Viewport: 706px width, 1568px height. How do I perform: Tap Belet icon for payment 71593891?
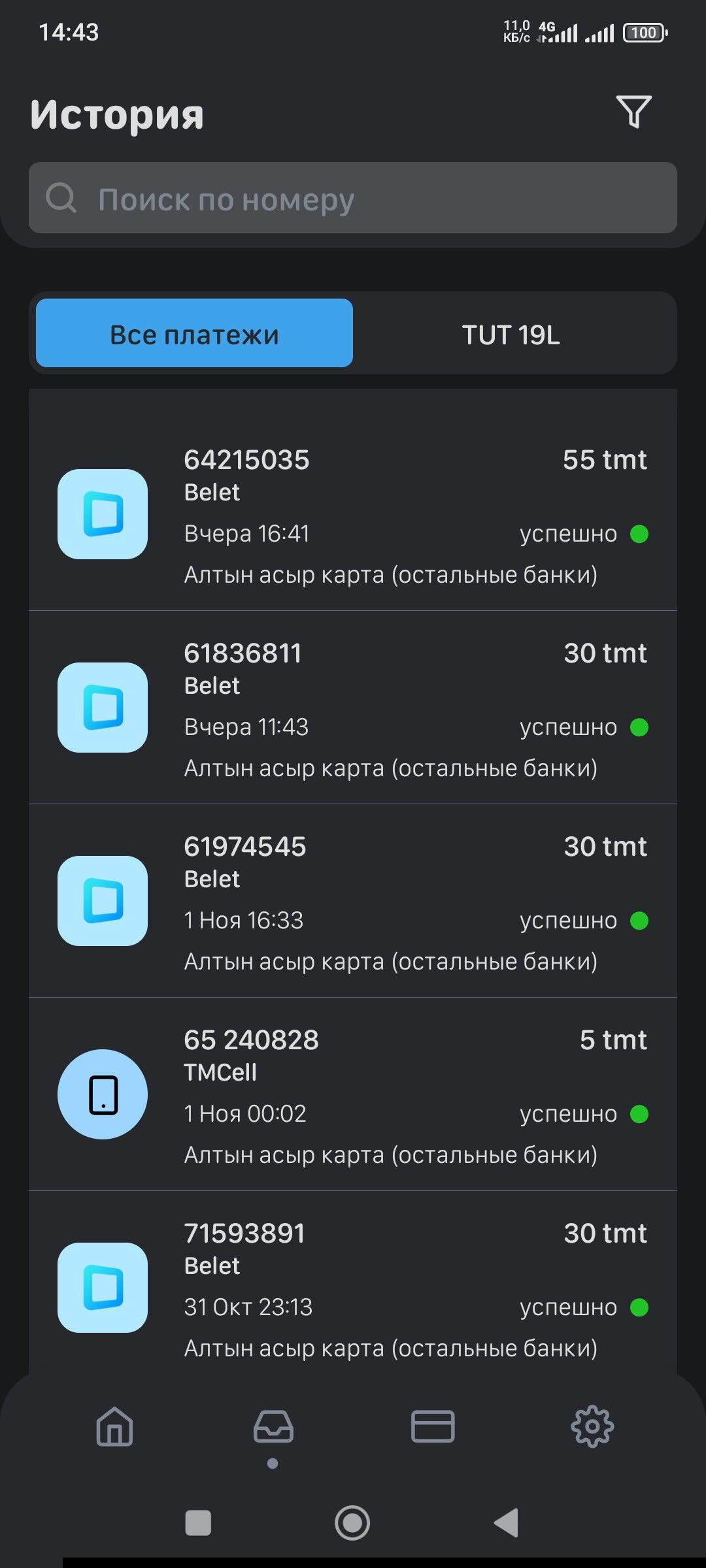(103, 1288)
